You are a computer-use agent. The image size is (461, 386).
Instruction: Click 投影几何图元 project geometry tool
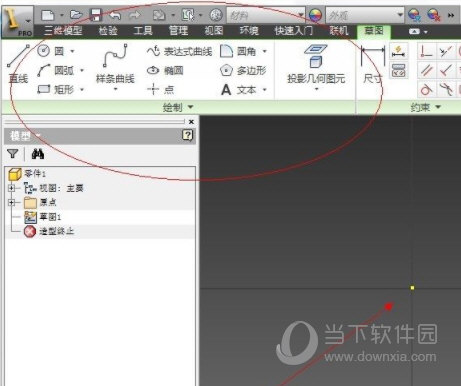click(x=316, y=64)
